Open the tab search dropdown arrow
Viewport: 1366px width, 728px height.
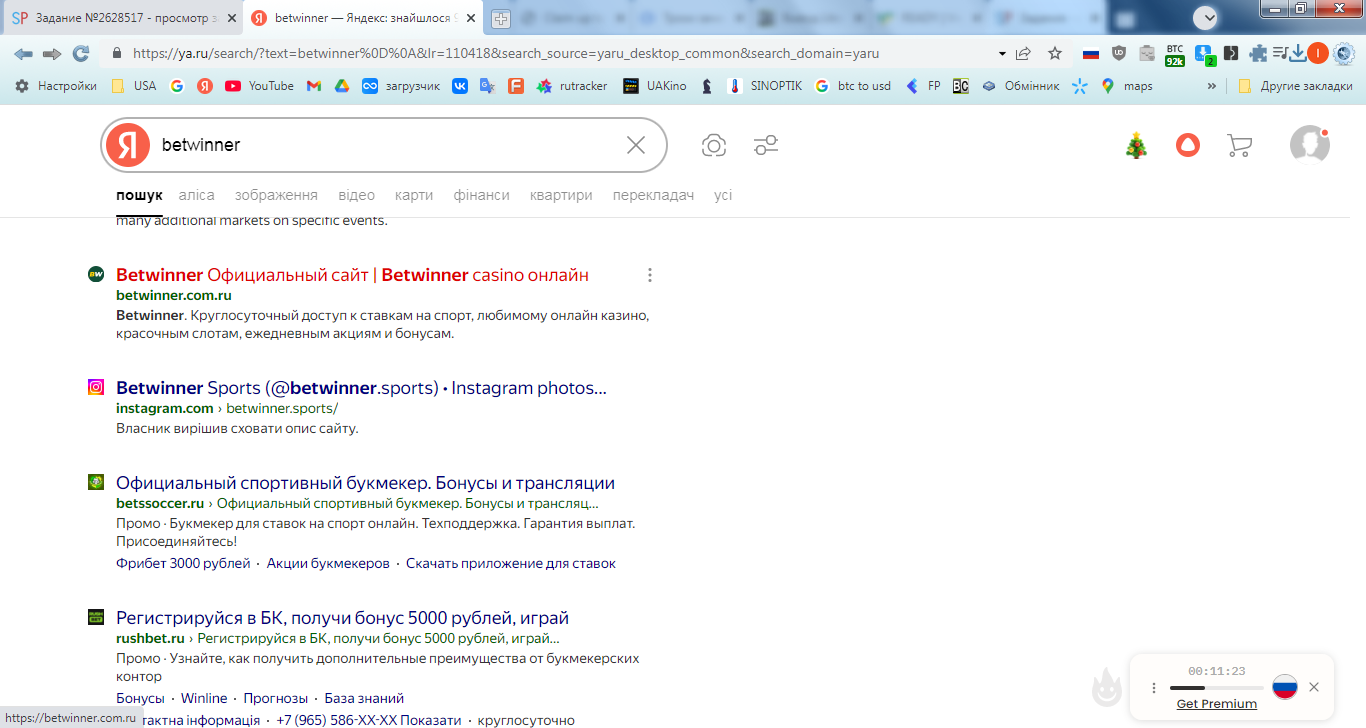(1206, 18)
